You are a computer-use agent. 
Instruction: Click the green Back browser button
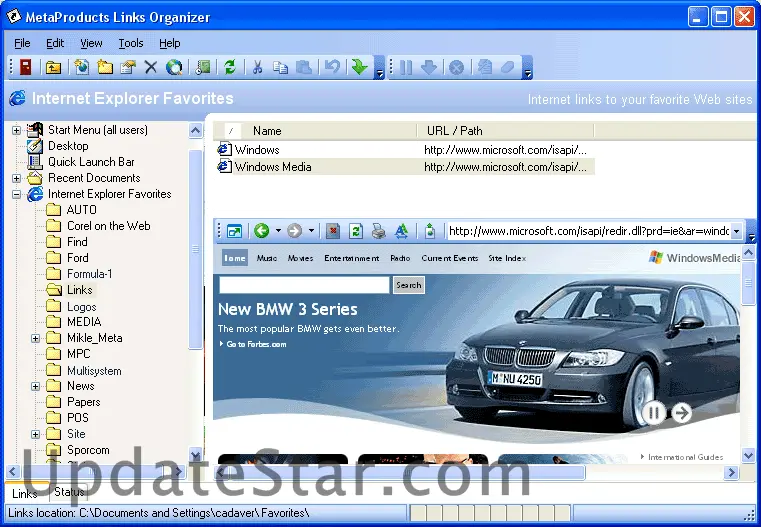[x=262, y=231]
